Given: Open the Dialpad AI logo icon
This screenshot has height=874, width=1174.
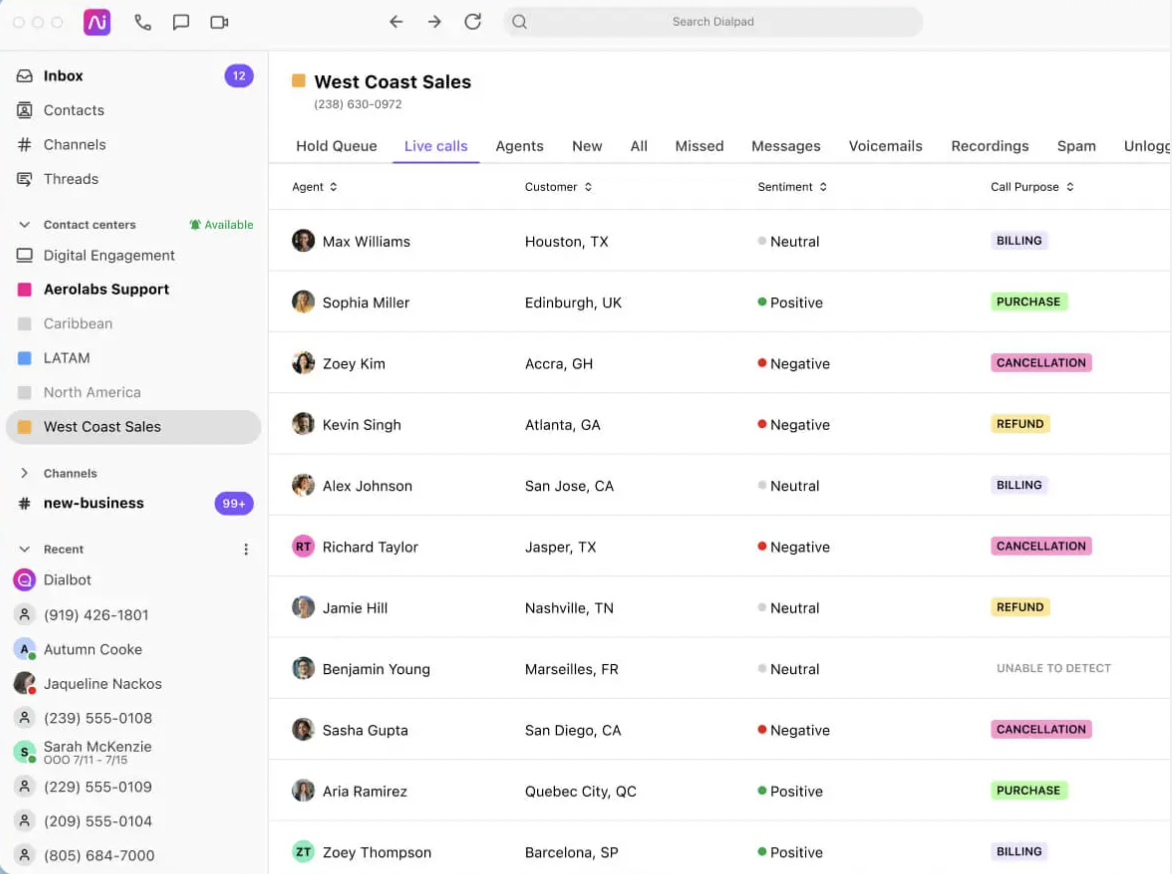Looking at the screenshot, I should pyautogui.click(x=97, y=22).
